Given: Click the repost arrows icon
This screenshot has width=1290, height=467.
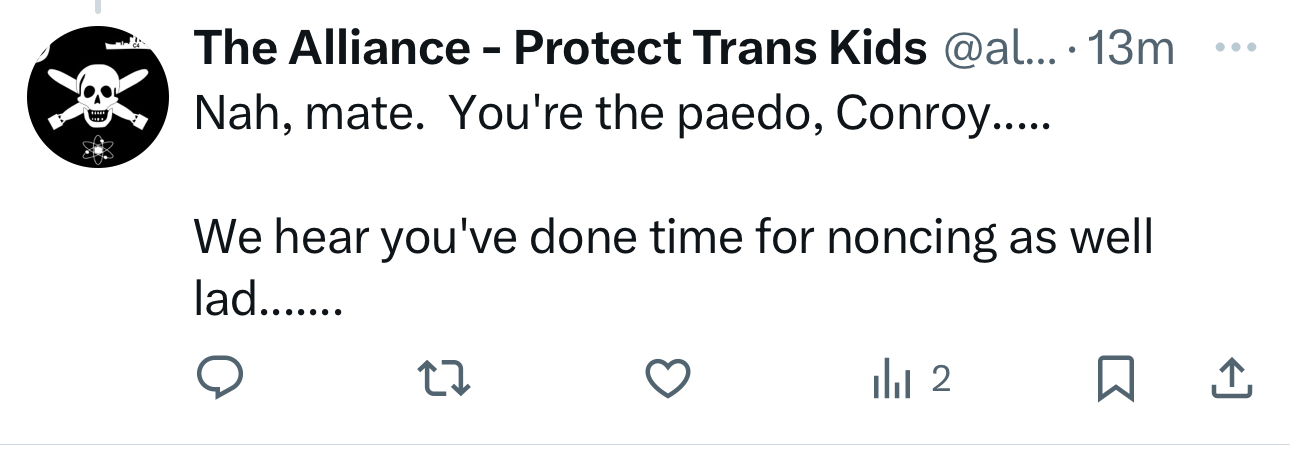Looking at the screenshot, I should [x=443, y=379].
